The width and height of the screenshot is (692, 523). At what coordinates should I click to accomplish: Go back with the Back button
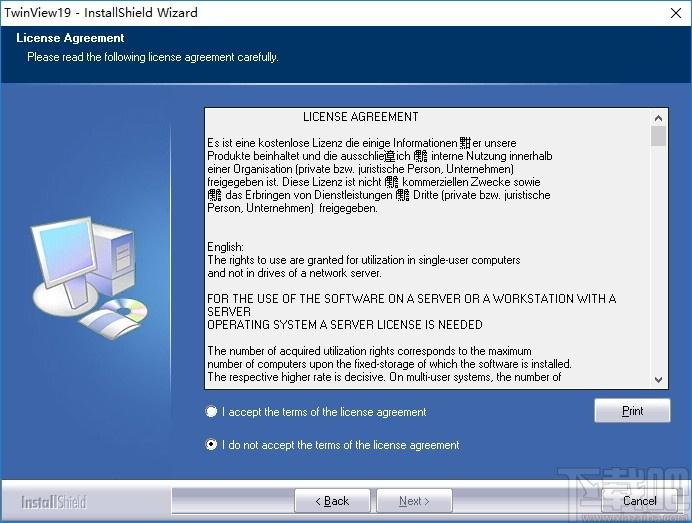click(332, 501)
